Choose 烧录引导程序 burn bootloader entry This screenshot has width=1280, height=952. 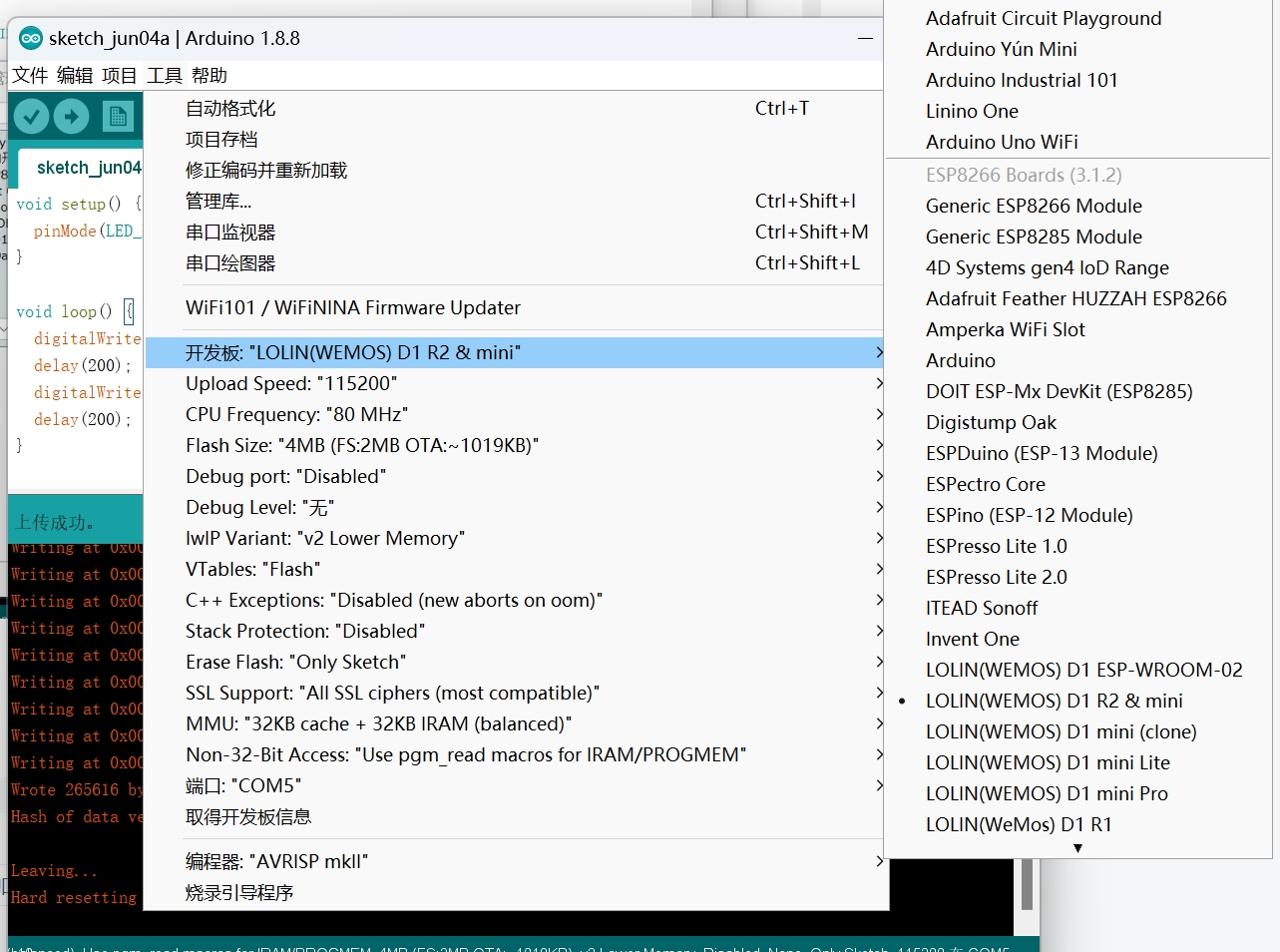coord(515,893)
